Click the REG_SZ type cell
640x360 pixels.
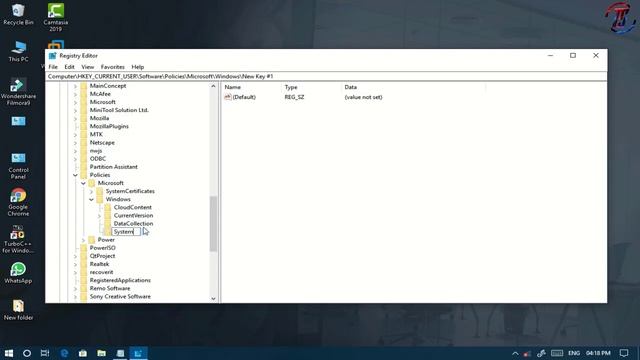point(294,97)
